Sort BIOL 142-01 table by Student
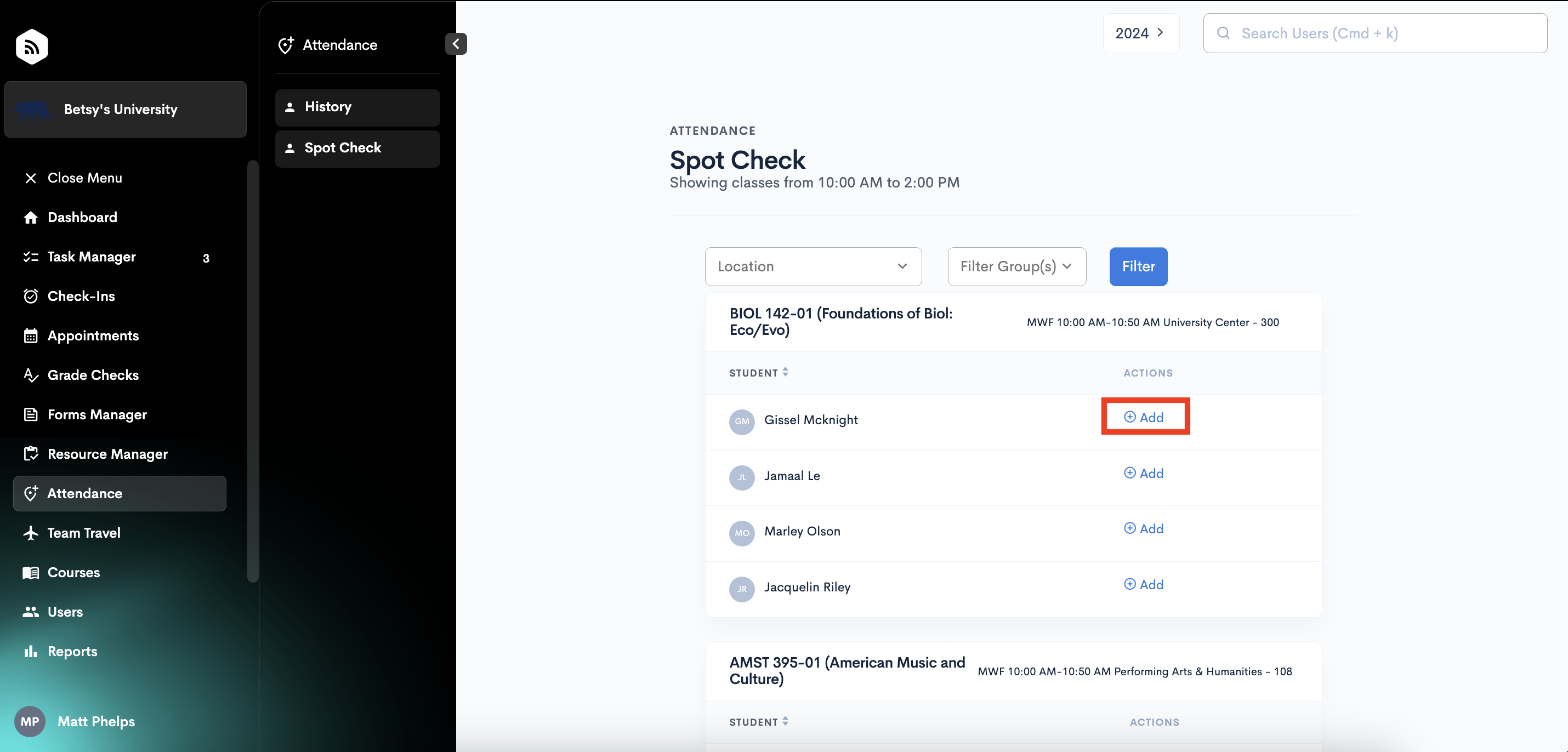The height and width of the screenshot is (752, 1568). [759, 373]
